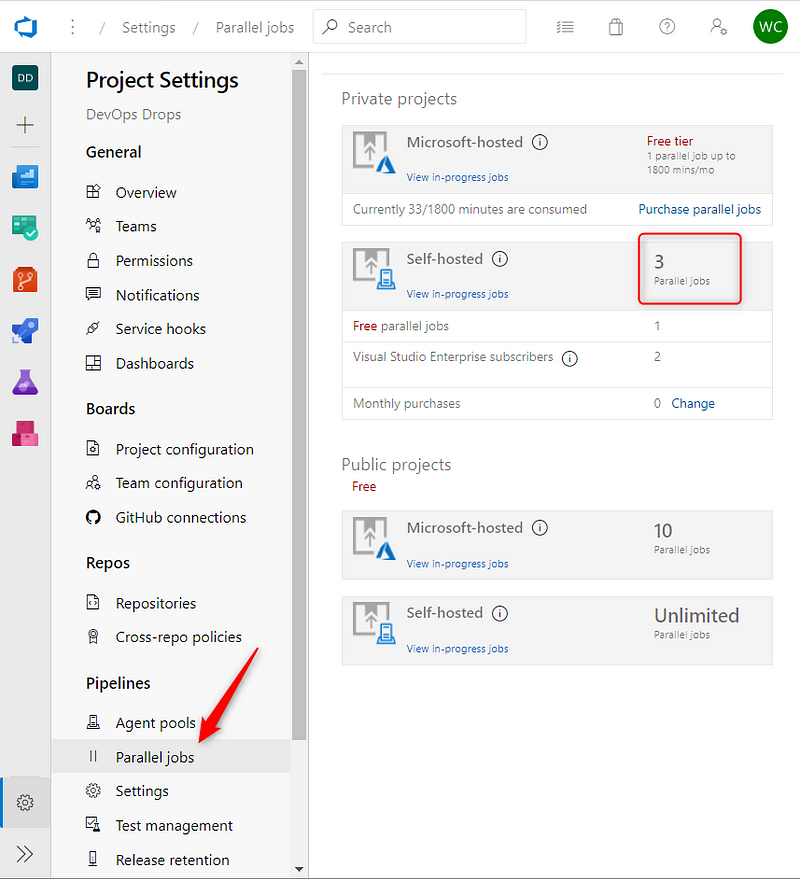
Task: Click Purchase parallel jobs link
Action: [699, 210]
